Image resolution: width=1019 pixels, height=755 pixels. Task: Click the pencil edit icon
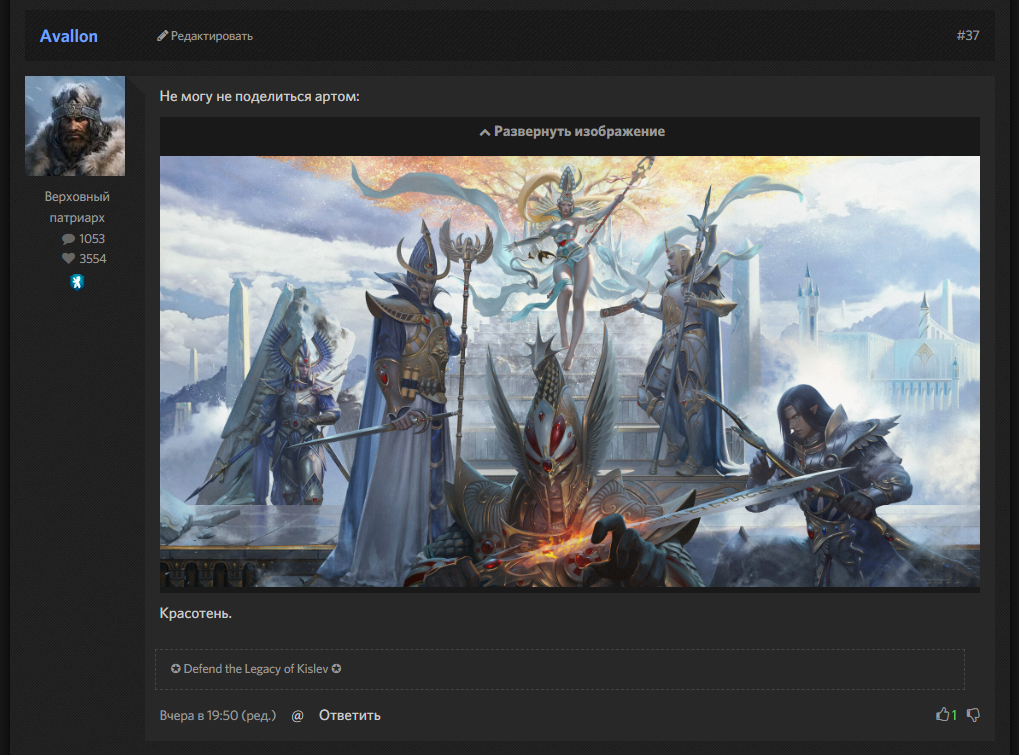click(162, 36)
